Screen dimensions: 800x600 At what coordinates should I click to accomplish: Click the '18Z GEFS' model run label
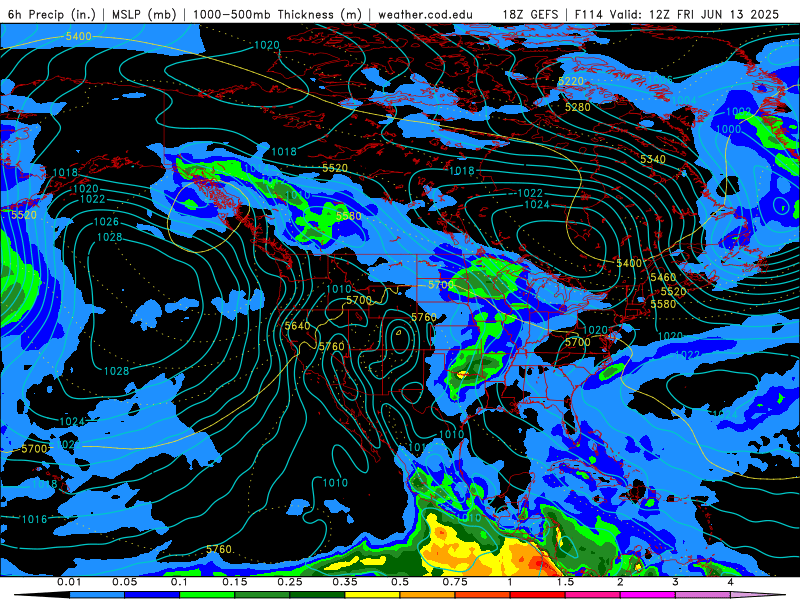tap(530, 14)
